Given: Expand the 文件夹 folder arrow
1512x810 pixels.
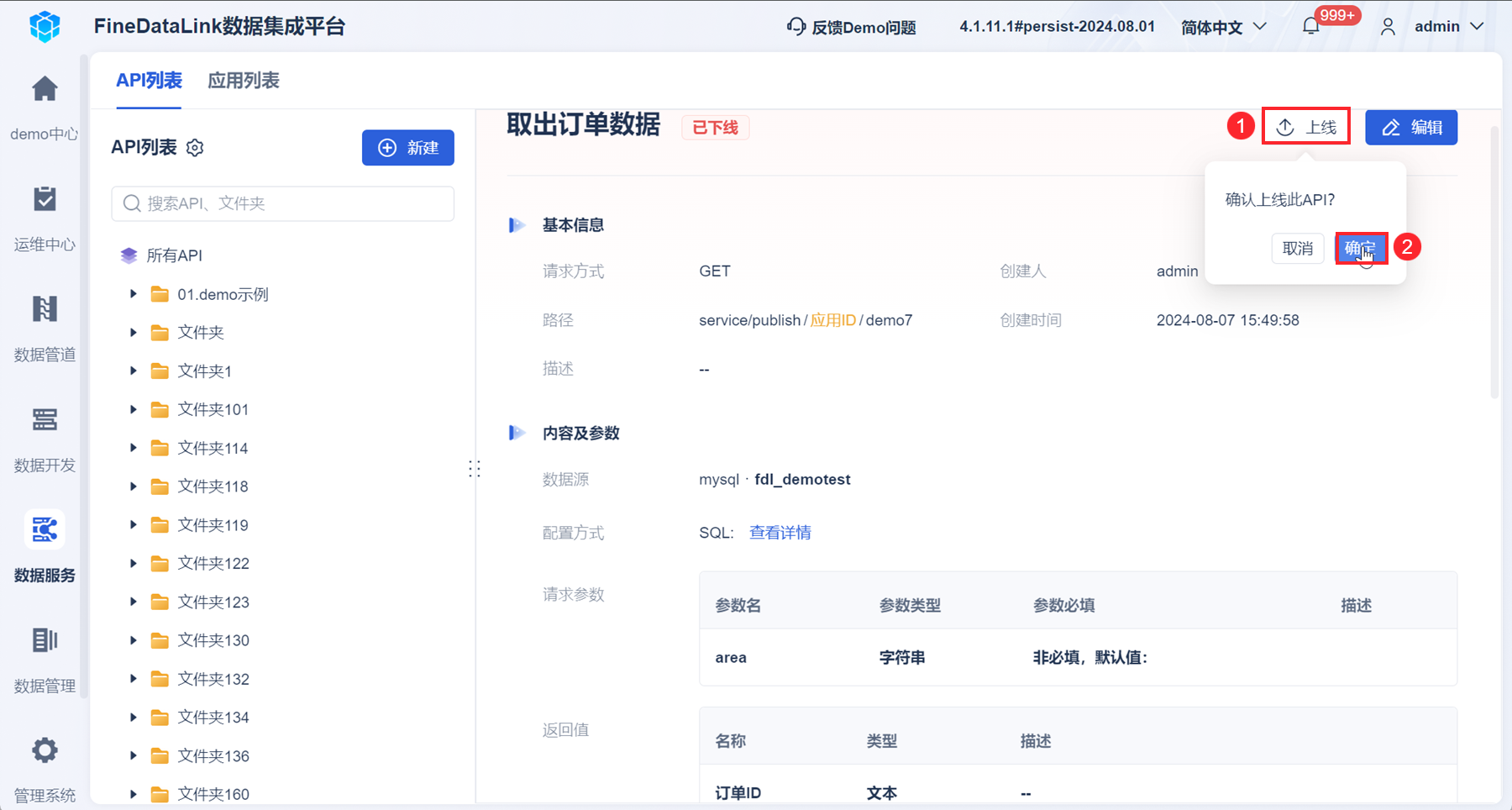Looking at the screenshot, I should tap(133, 333).
